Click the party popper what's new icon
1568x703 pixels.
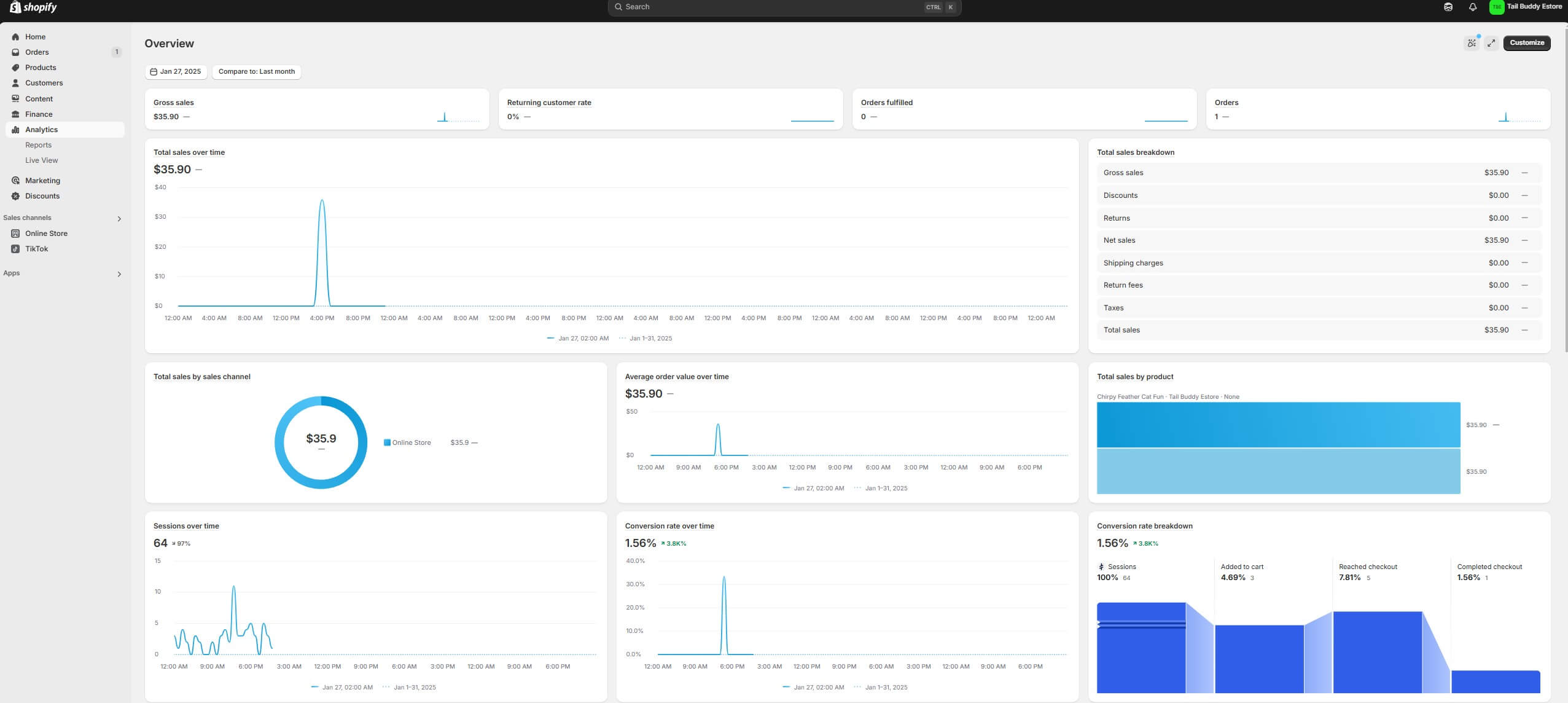[1472, 43]
